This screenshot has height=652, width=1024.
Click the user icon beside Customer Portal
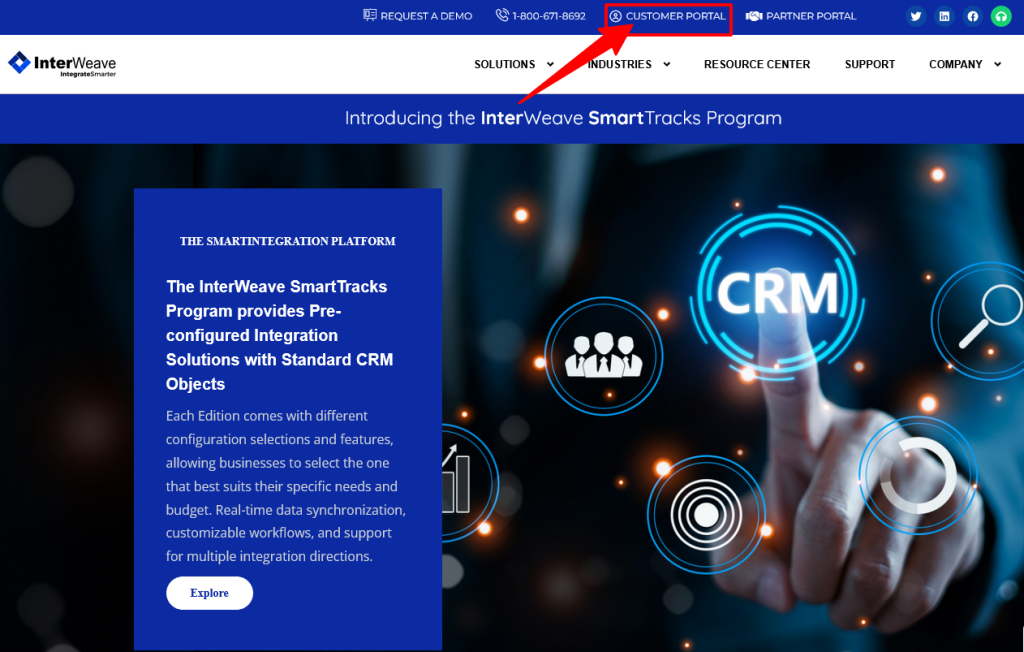[615, 16]
